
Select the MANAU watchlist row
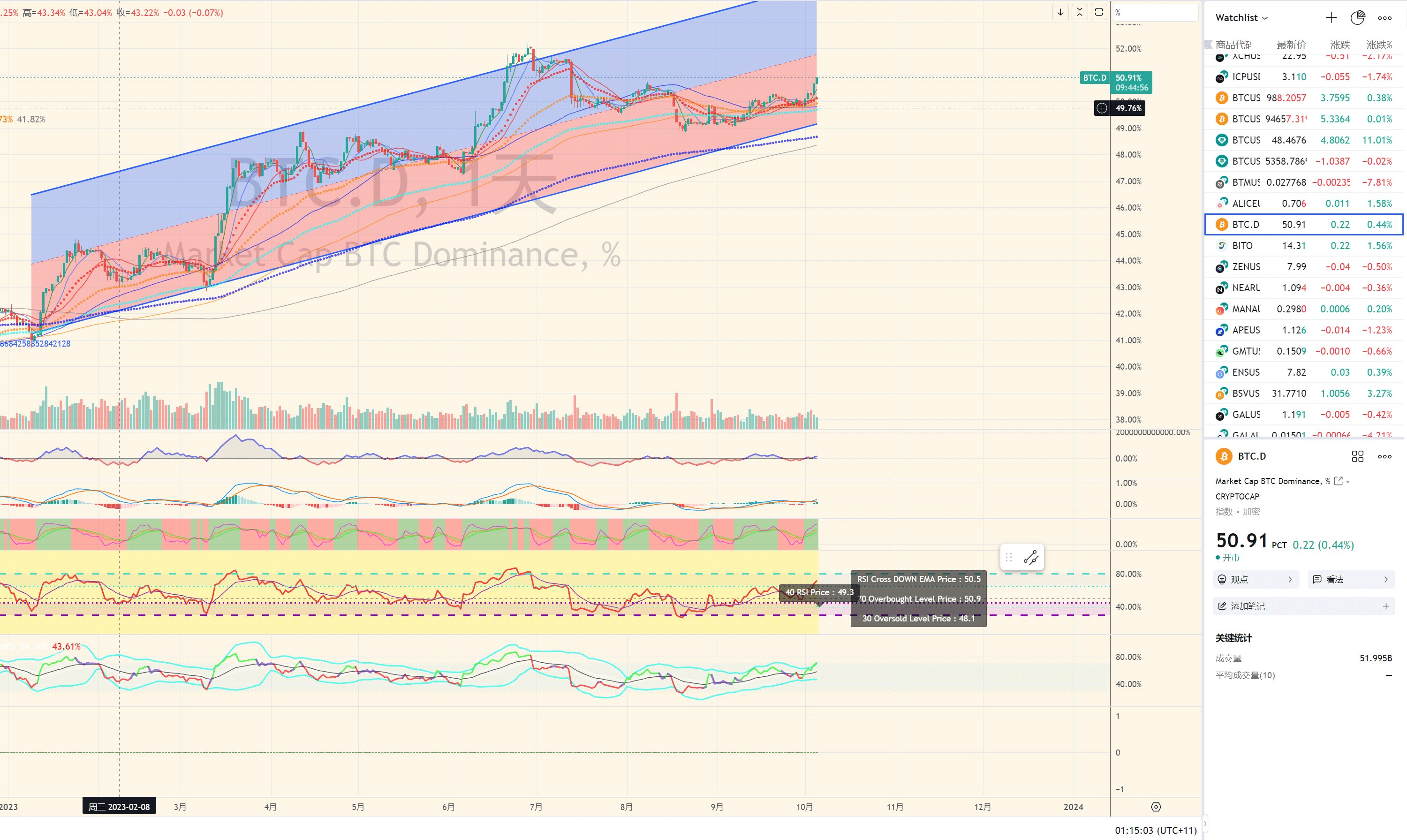coord(1304,309)
